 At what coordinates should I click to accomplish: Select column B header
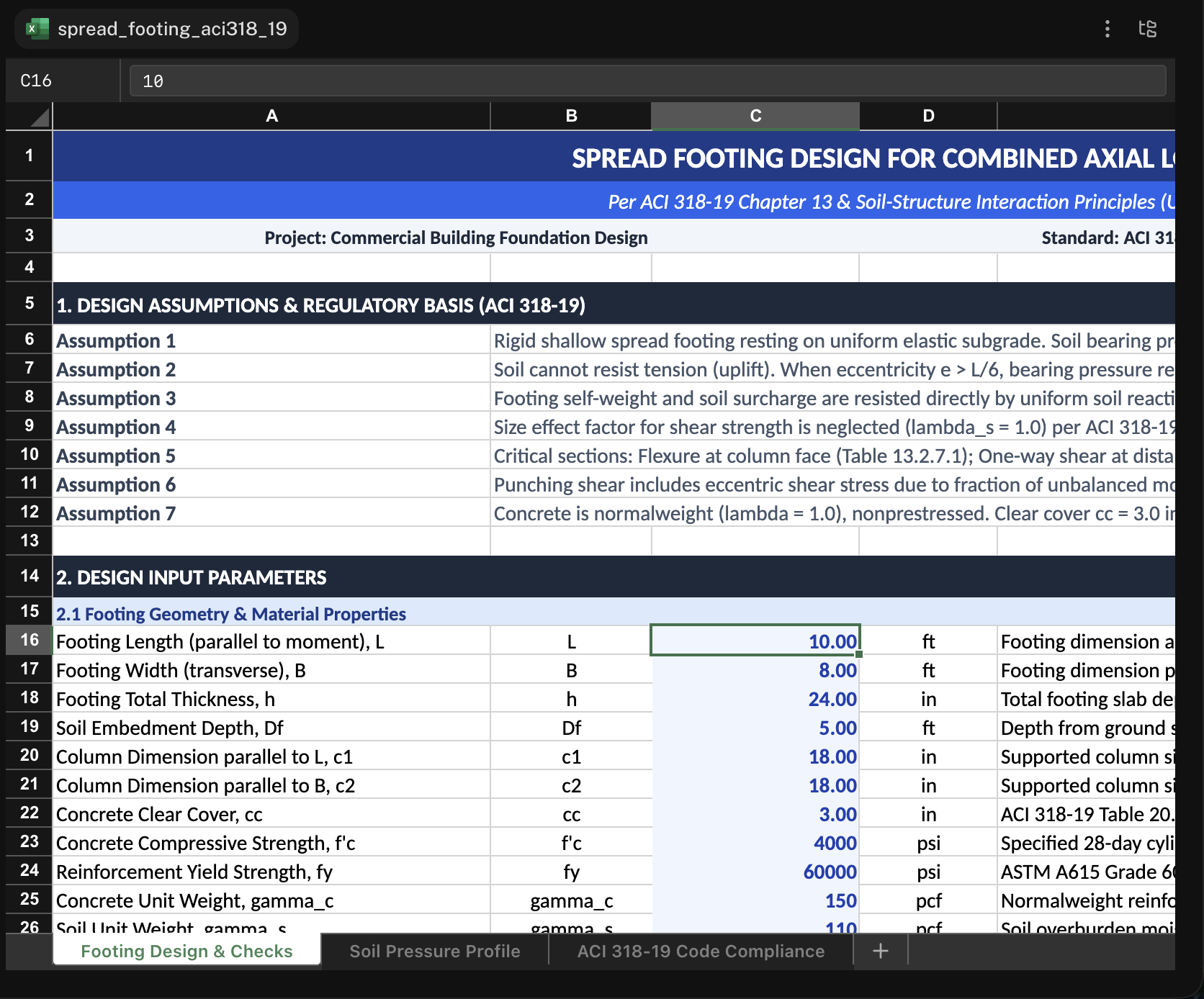571,116
